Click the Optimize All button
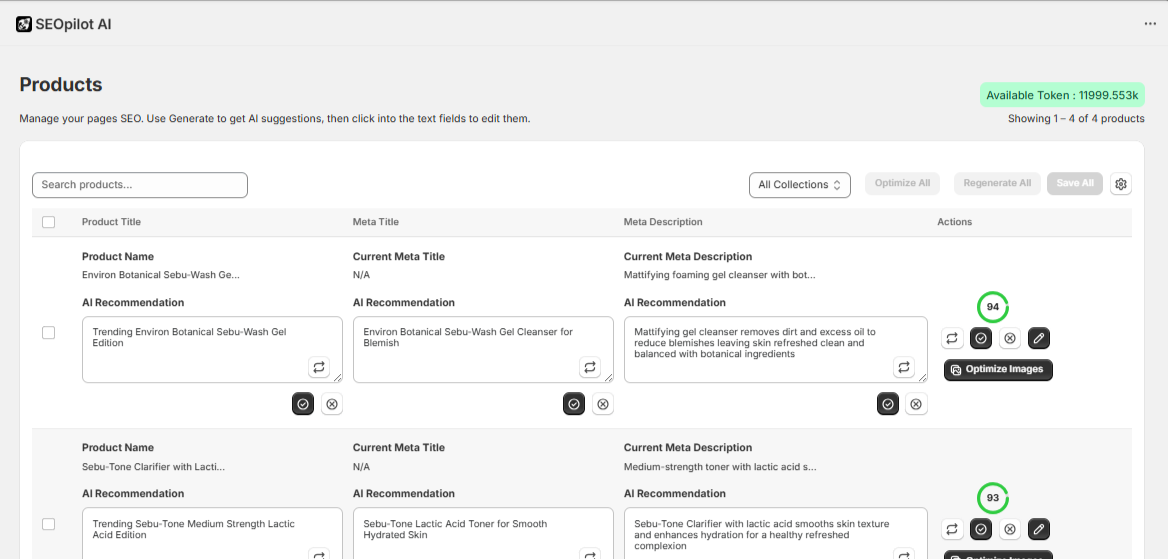 point(902,184)
